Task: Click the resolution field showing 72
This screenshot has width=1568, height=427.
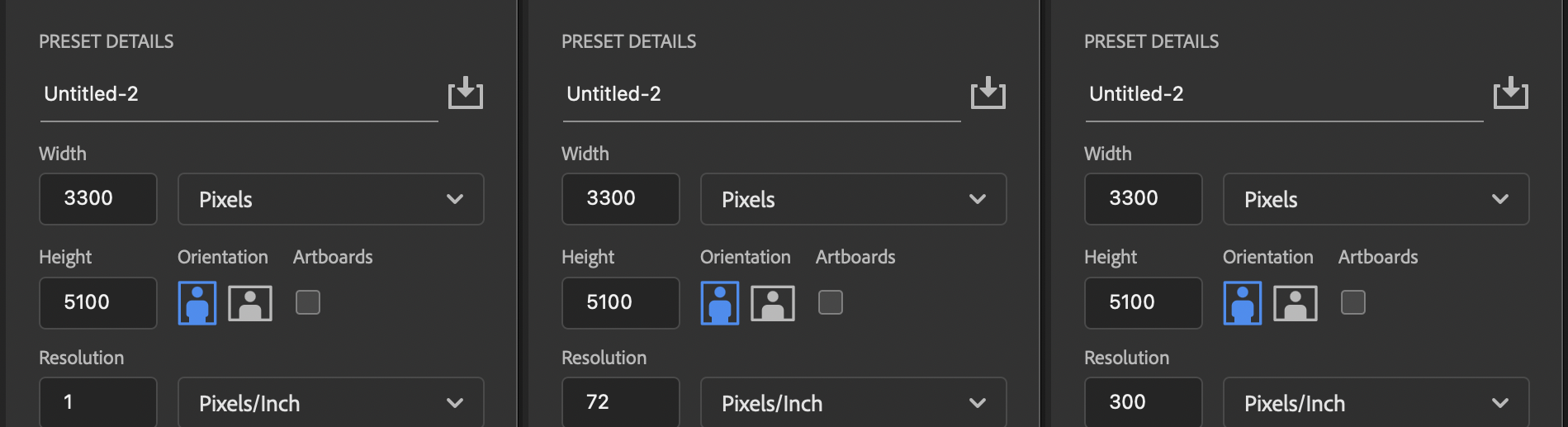Action: click(621, 402)
